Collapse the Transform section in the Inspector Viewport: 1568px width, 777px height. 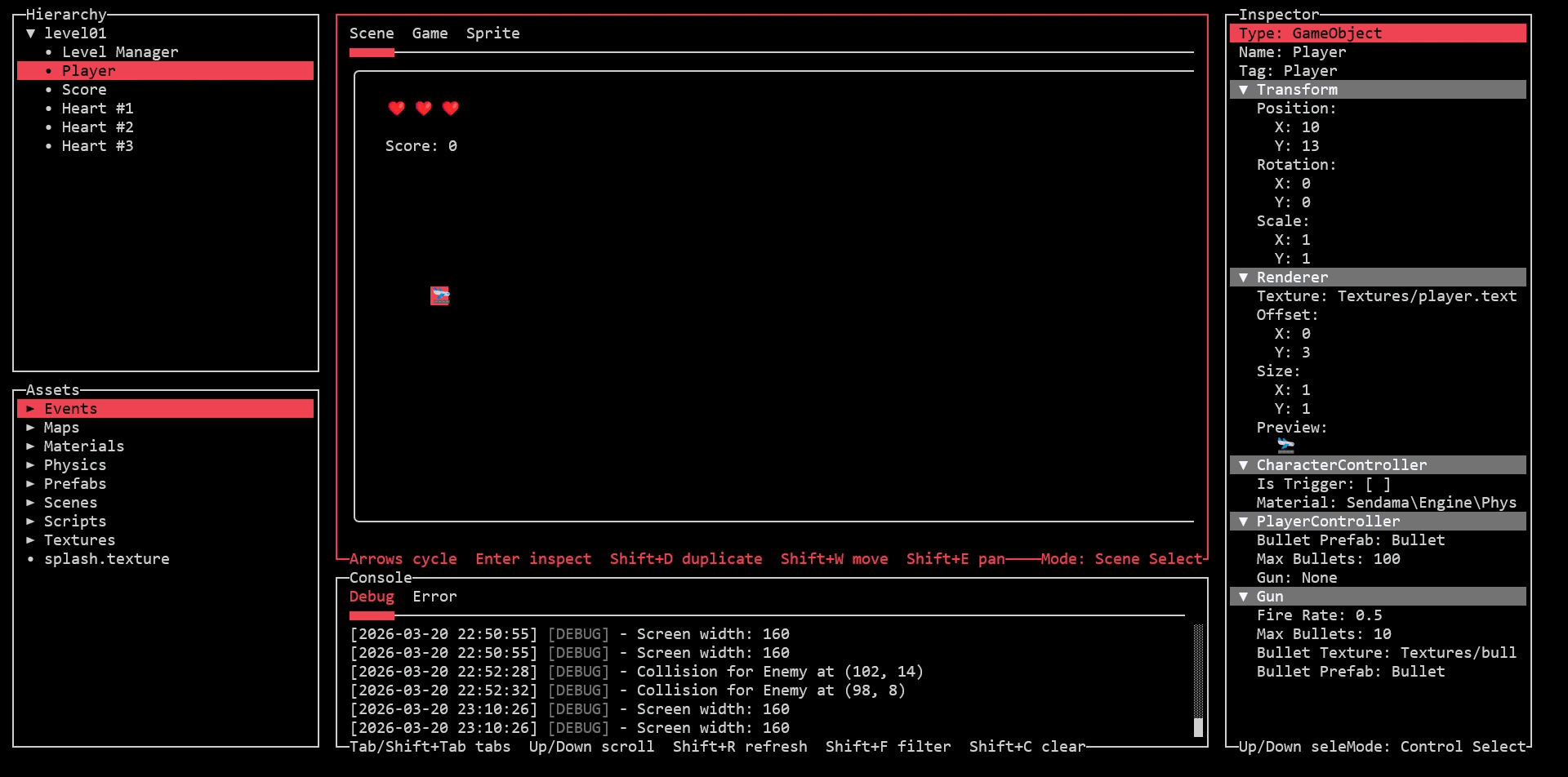1245,89
